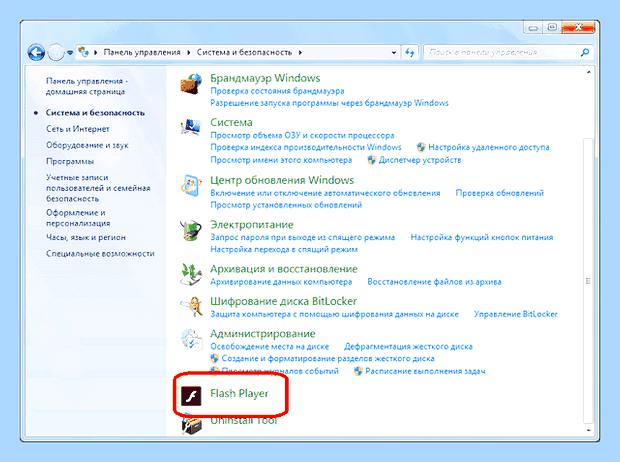The image size is (620, 462).
Task: Open Восстановление файлов из архива link
Action: pyautogui.click(x=434, y=282)
